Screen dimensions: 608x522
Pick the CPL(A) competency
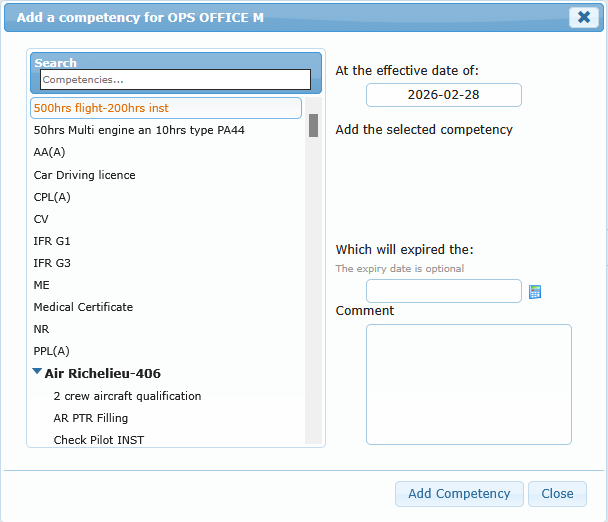click(x=52, y=197)
